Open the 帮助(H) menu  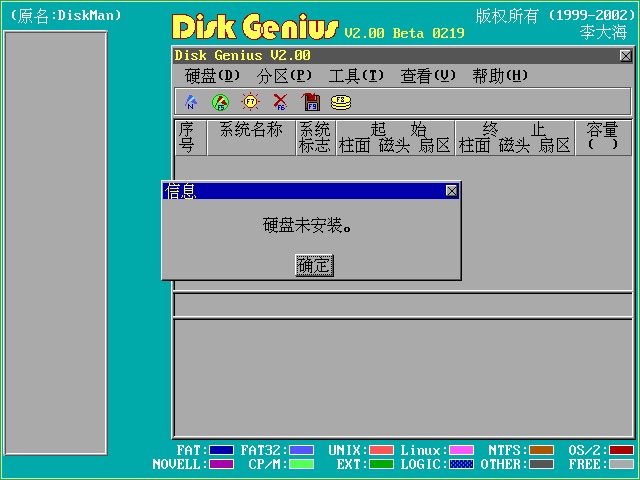500,76
